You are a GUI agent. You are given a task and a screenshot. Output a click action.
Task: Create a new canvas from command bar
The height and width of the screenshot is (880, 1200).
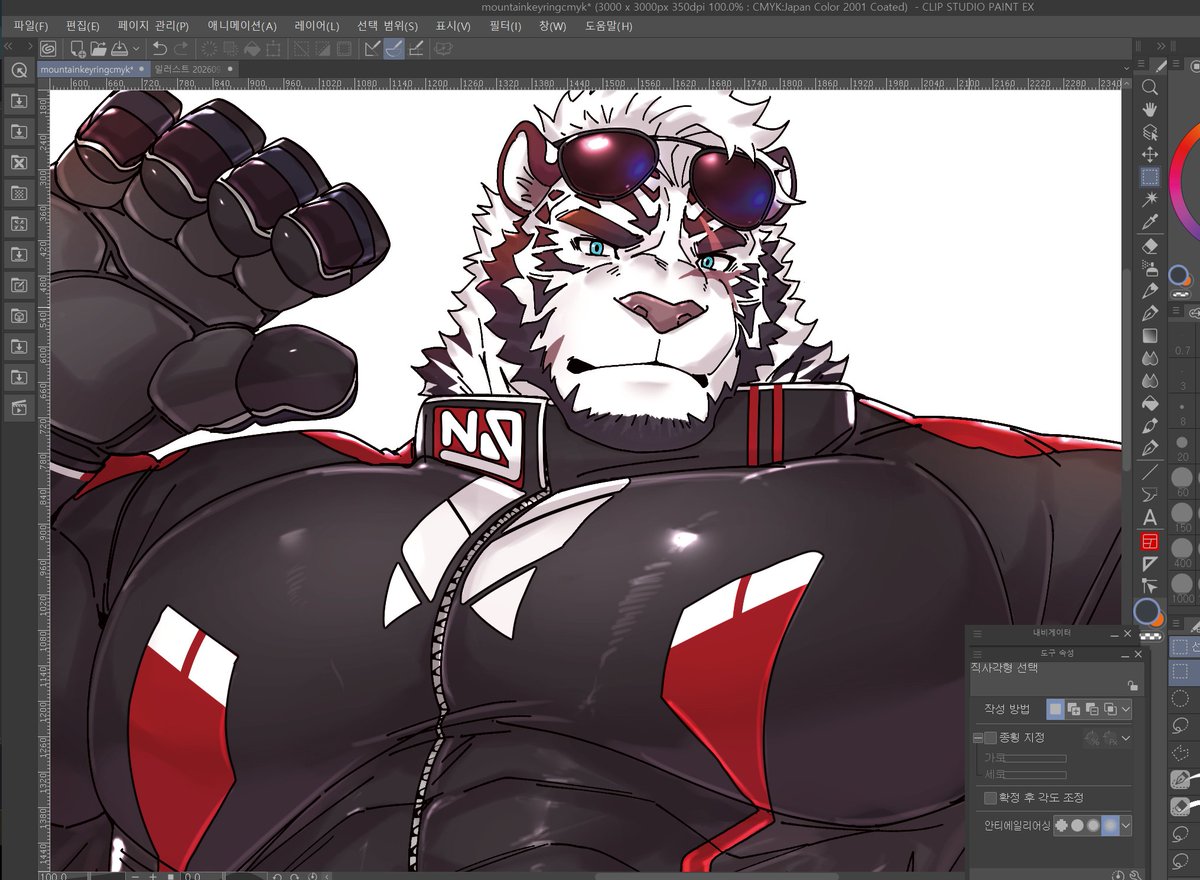click(78, 48)
